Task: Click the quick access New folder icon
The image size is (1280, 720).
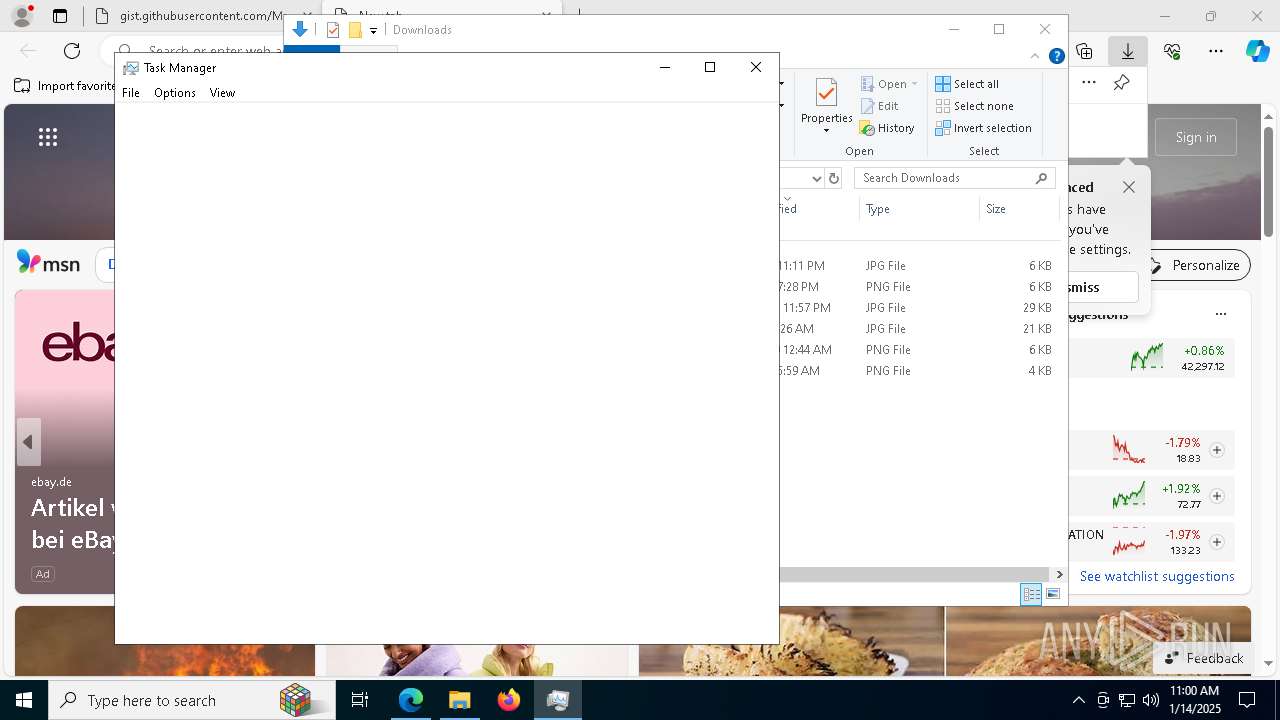Action: click(x=355, y=30)
